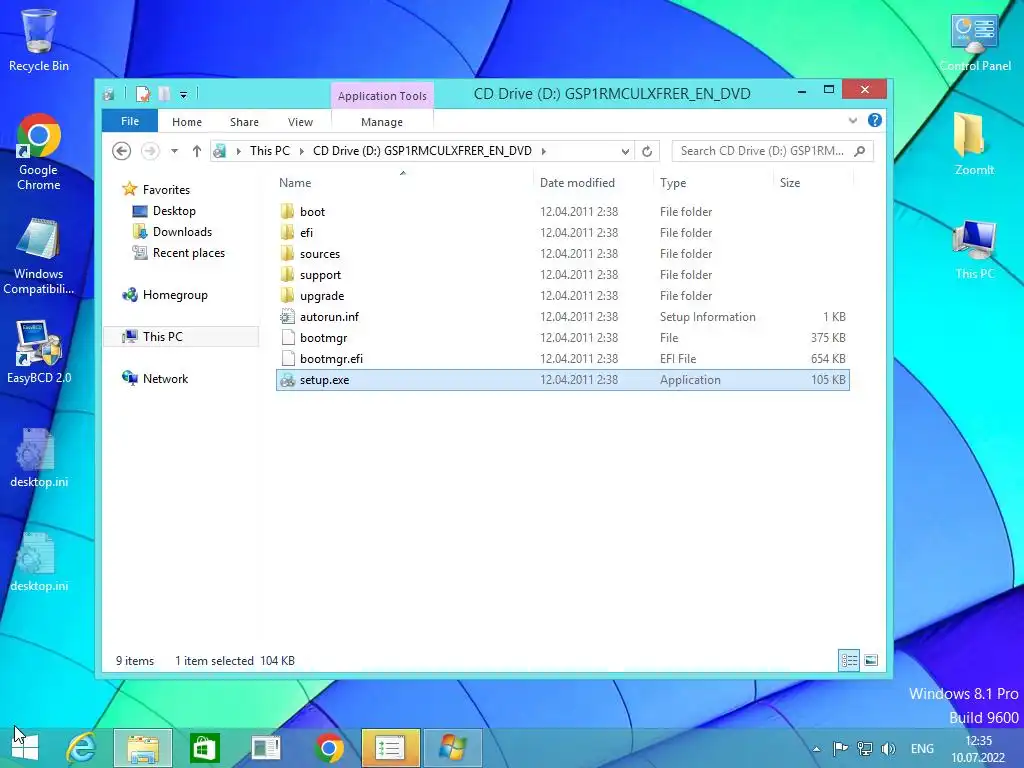Open the Manage ribbon tab
Screen dimensions: 1024x768
pos(382,121)
